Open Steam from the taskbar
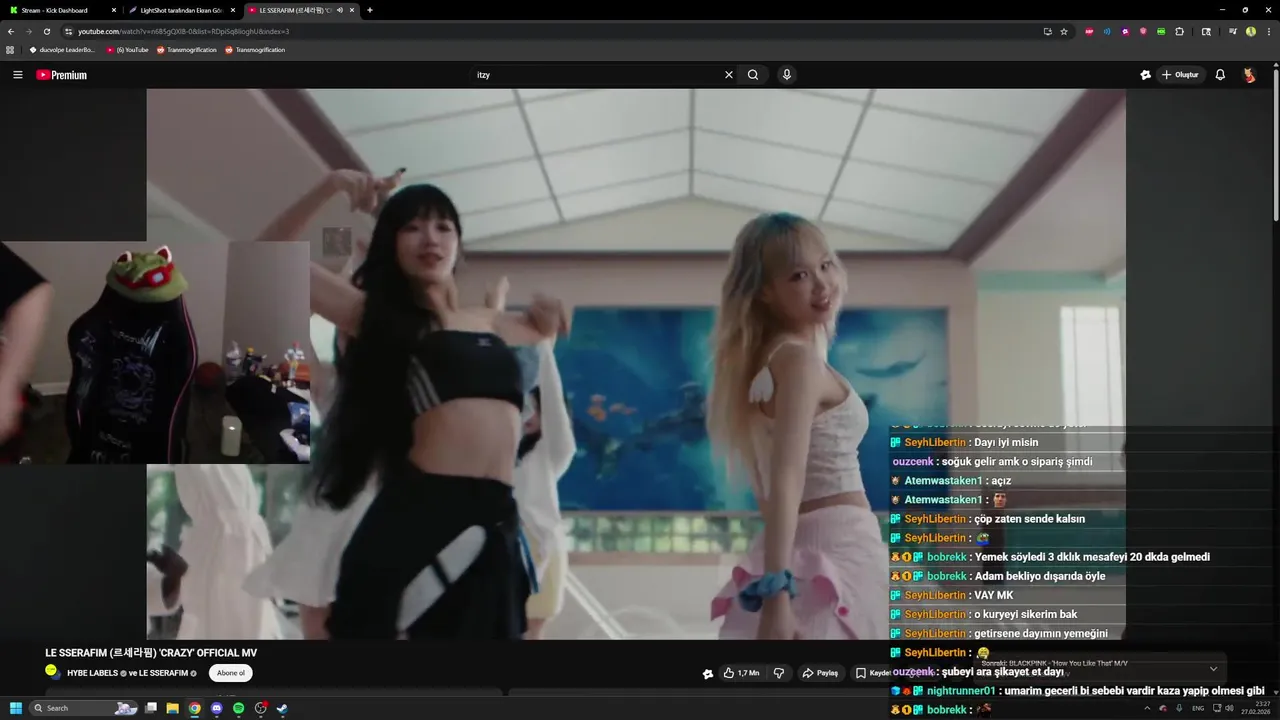 (283, 708)
